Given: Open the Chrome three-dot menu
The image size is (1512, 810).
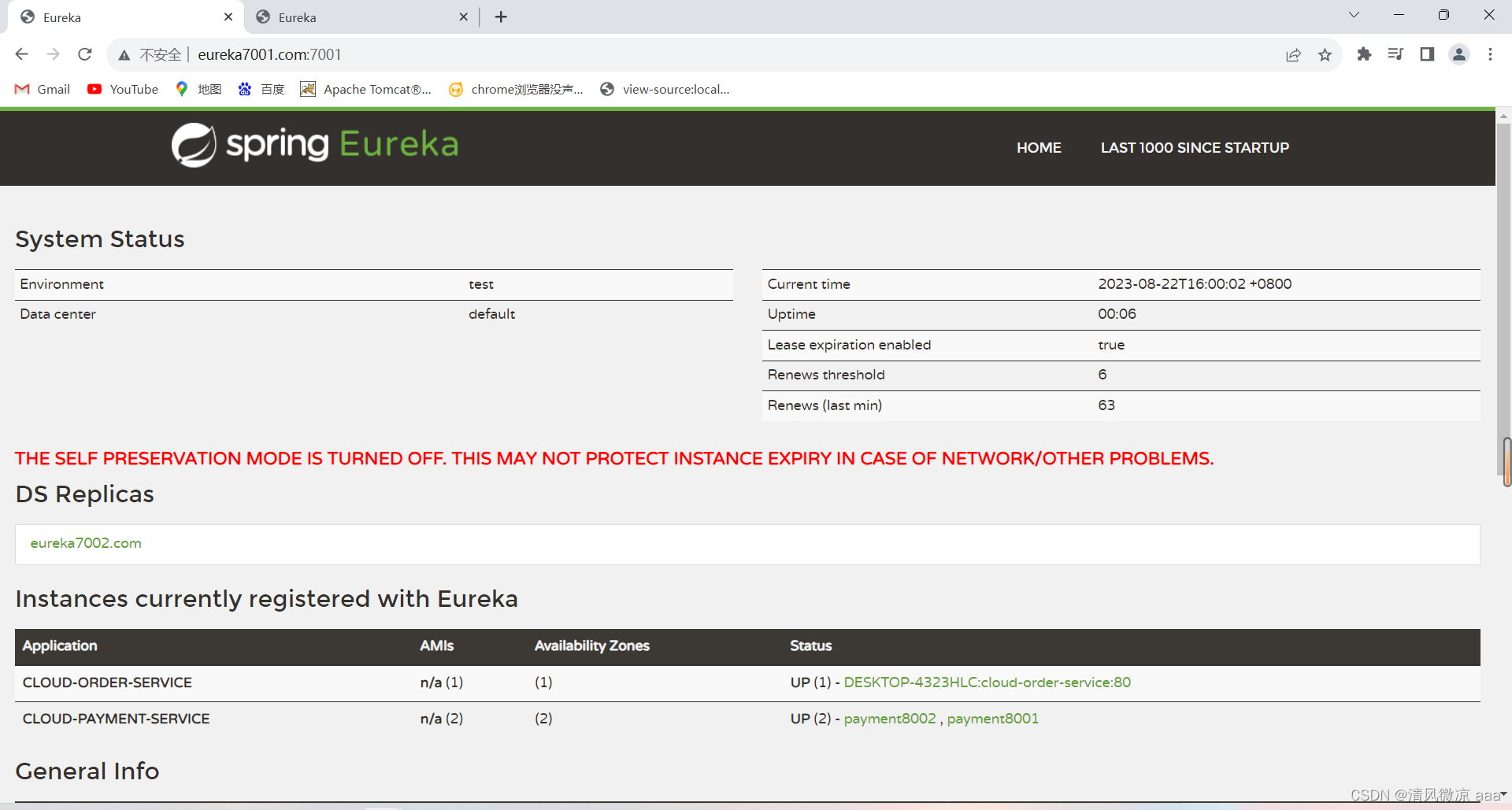Looking at the screenshot, I should (x=1490, y=54).
